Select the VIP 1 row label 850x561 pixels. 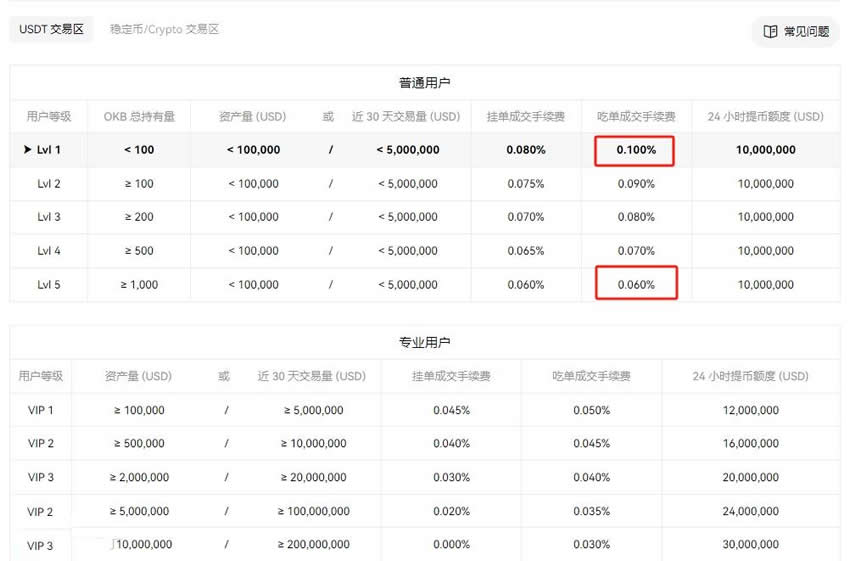pyautogui.click(x=41, y=410)
